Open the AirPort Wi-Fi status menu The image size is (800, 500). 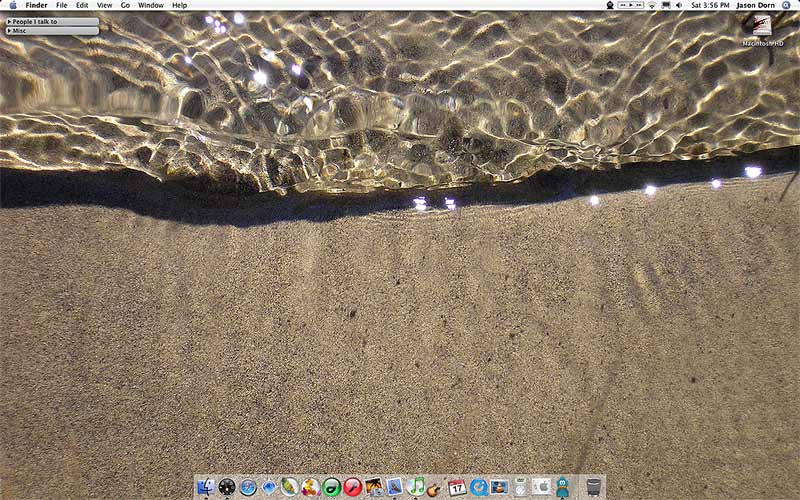click(x=652, y=5)
